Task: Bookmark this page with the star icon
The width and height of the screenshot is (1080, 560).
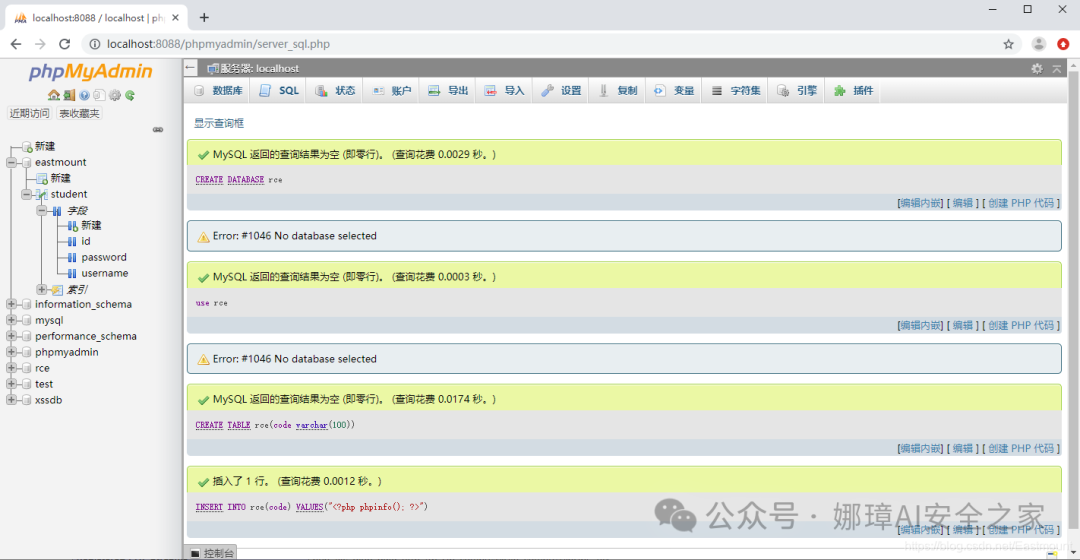Action: [1008, 44]
